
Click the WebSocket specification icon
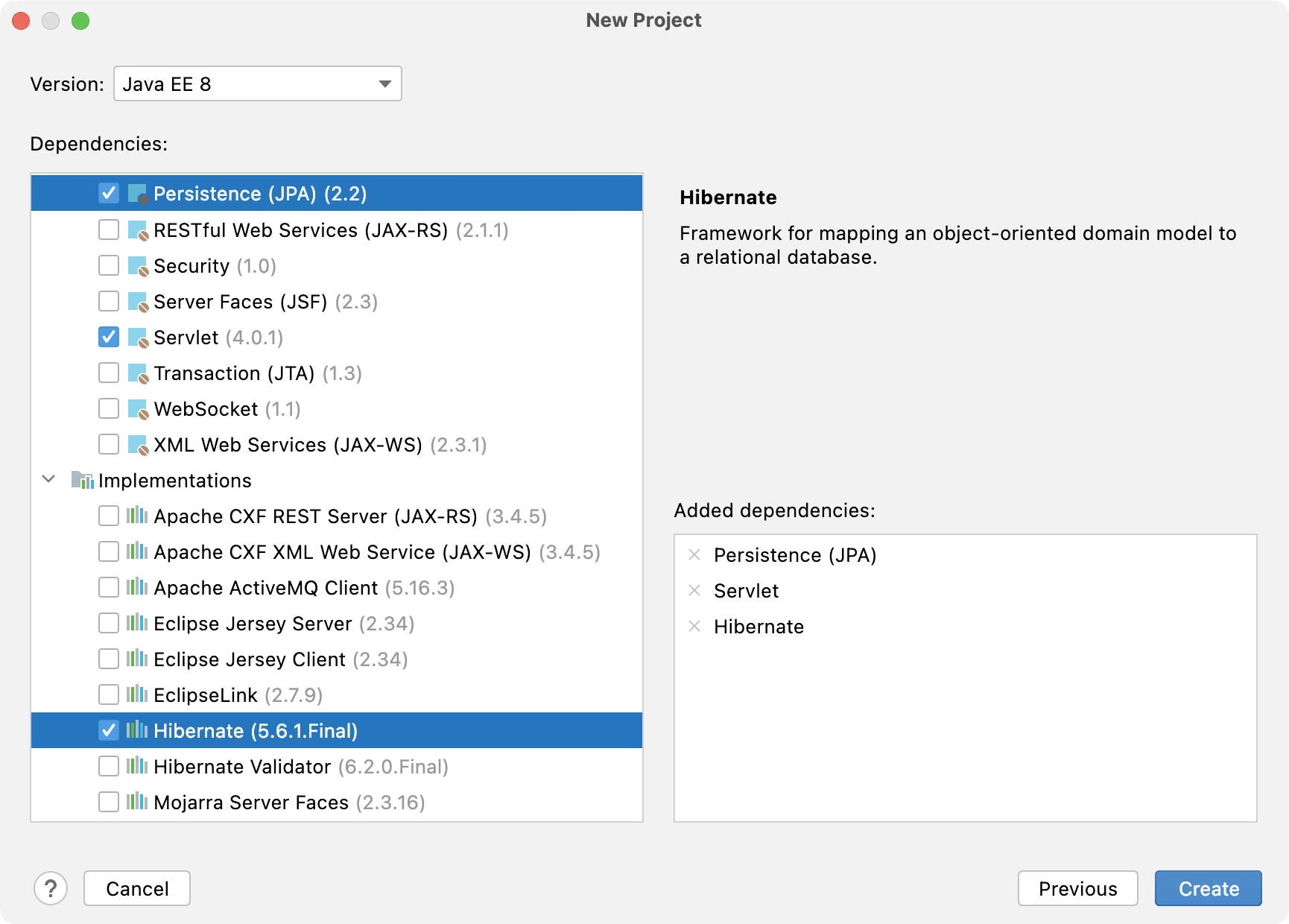138,409
